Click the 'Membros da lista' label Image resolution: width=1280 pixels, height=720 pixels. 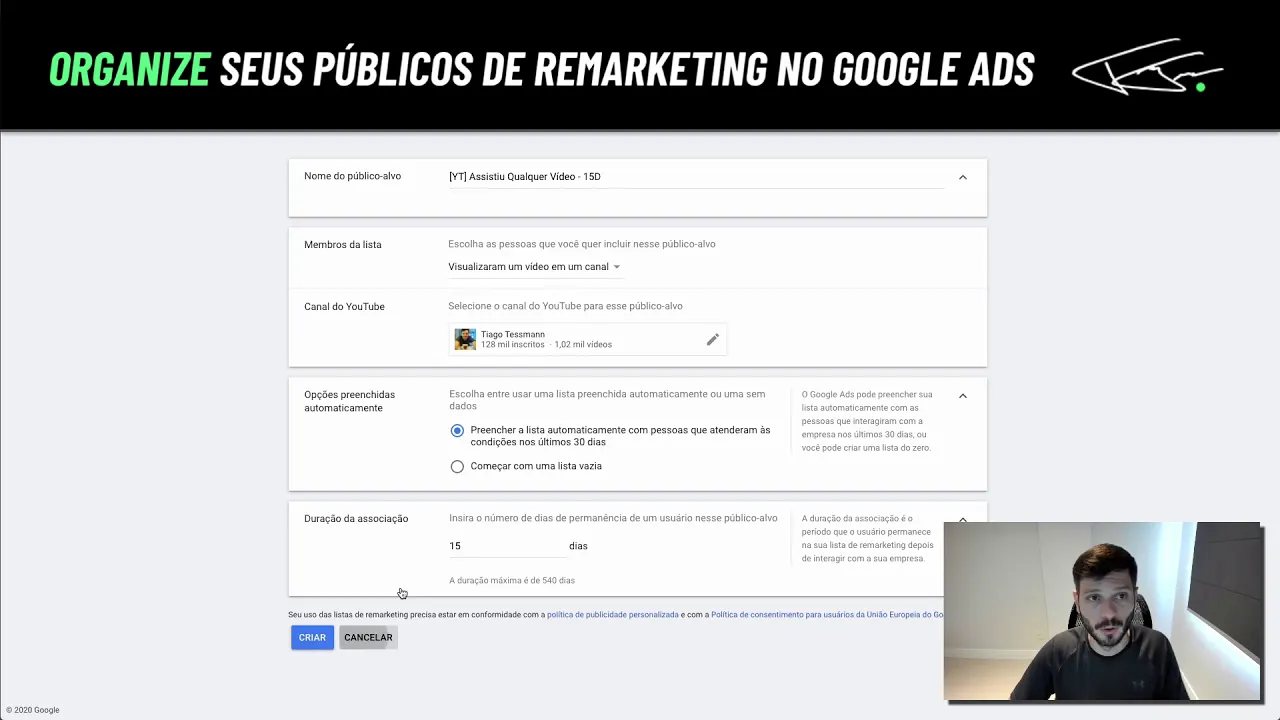pos(342,245)
